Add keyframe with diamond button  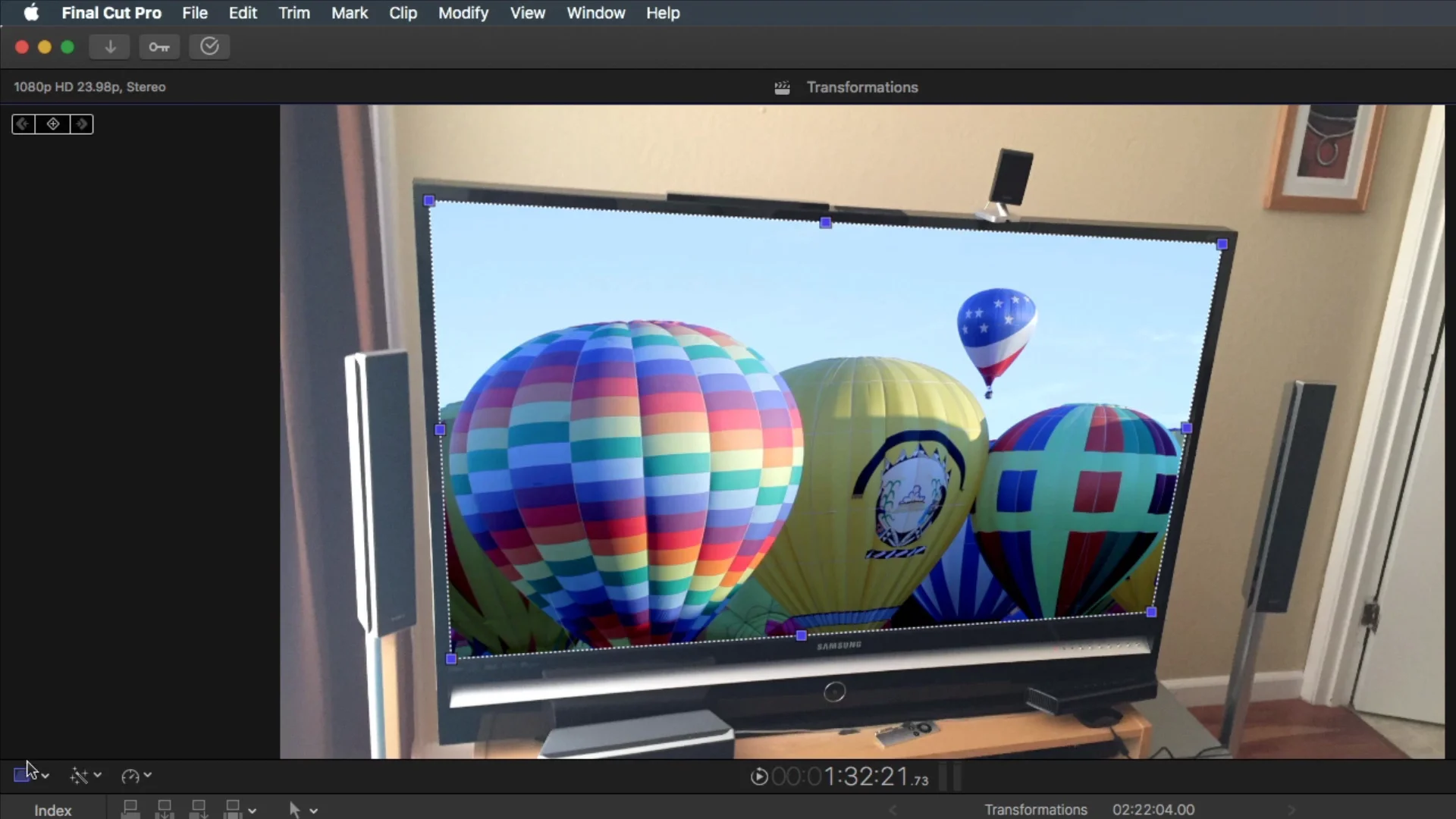[x=53, y=124]
